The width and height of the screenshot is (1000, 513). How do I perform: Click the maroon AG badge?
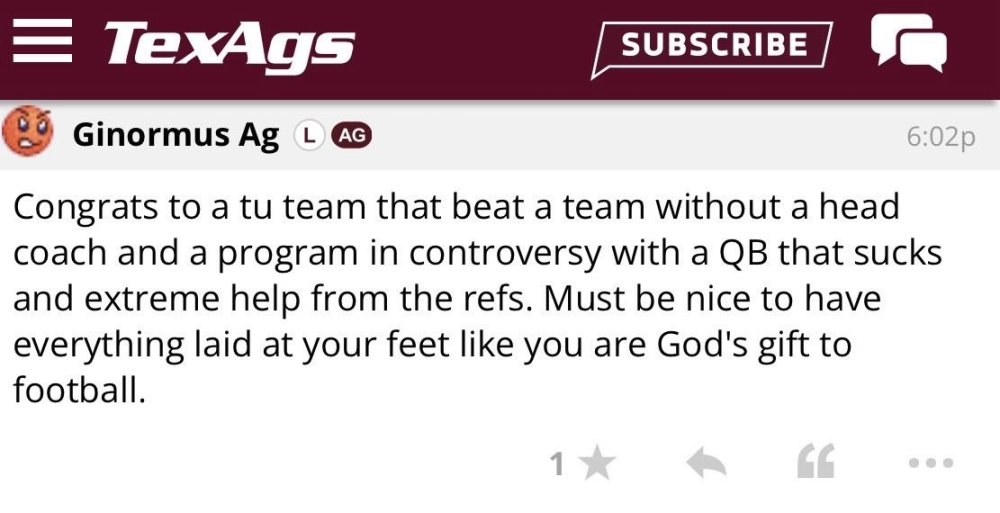351,135
